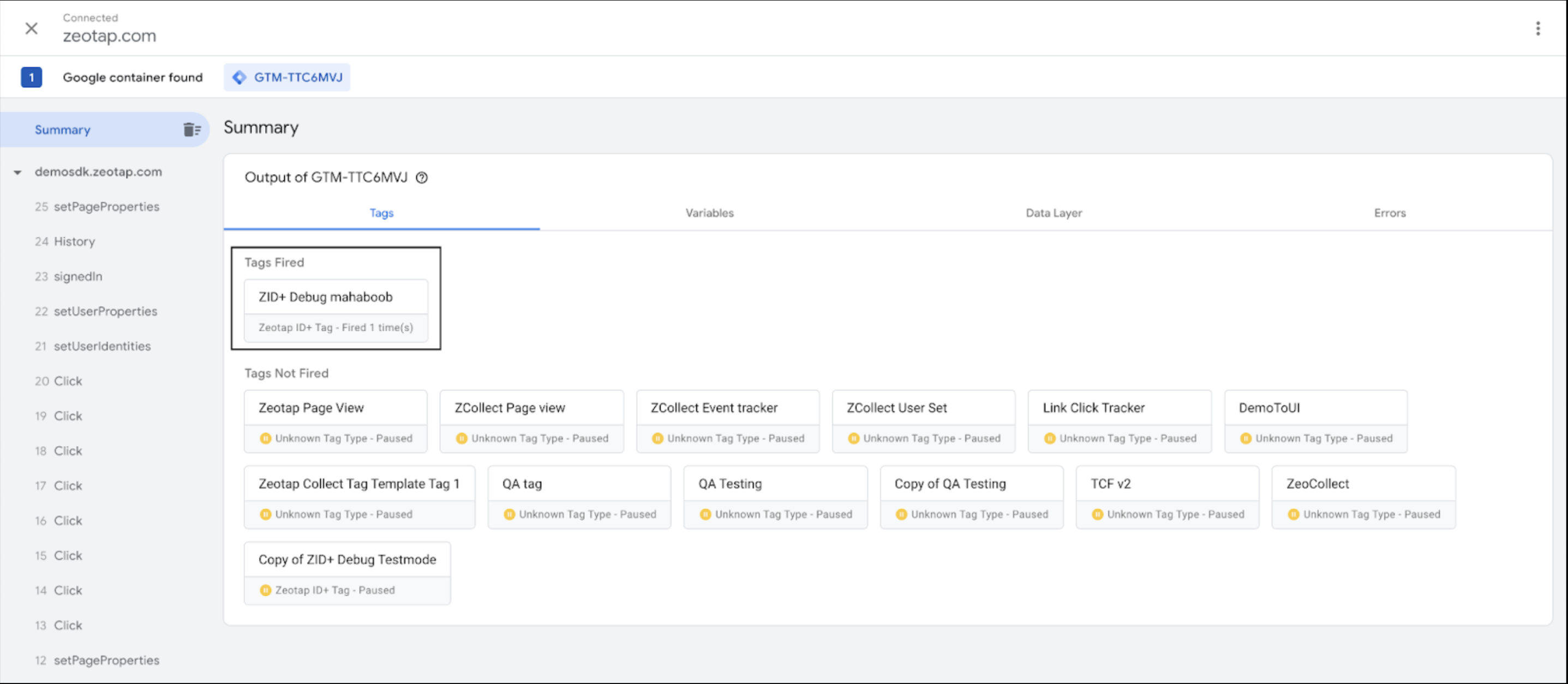This screenshot has width=1568, height=684.
Task: Click paused icon on Copy of ZID+ Debug Testmode
Action: (x=265, y=590)
